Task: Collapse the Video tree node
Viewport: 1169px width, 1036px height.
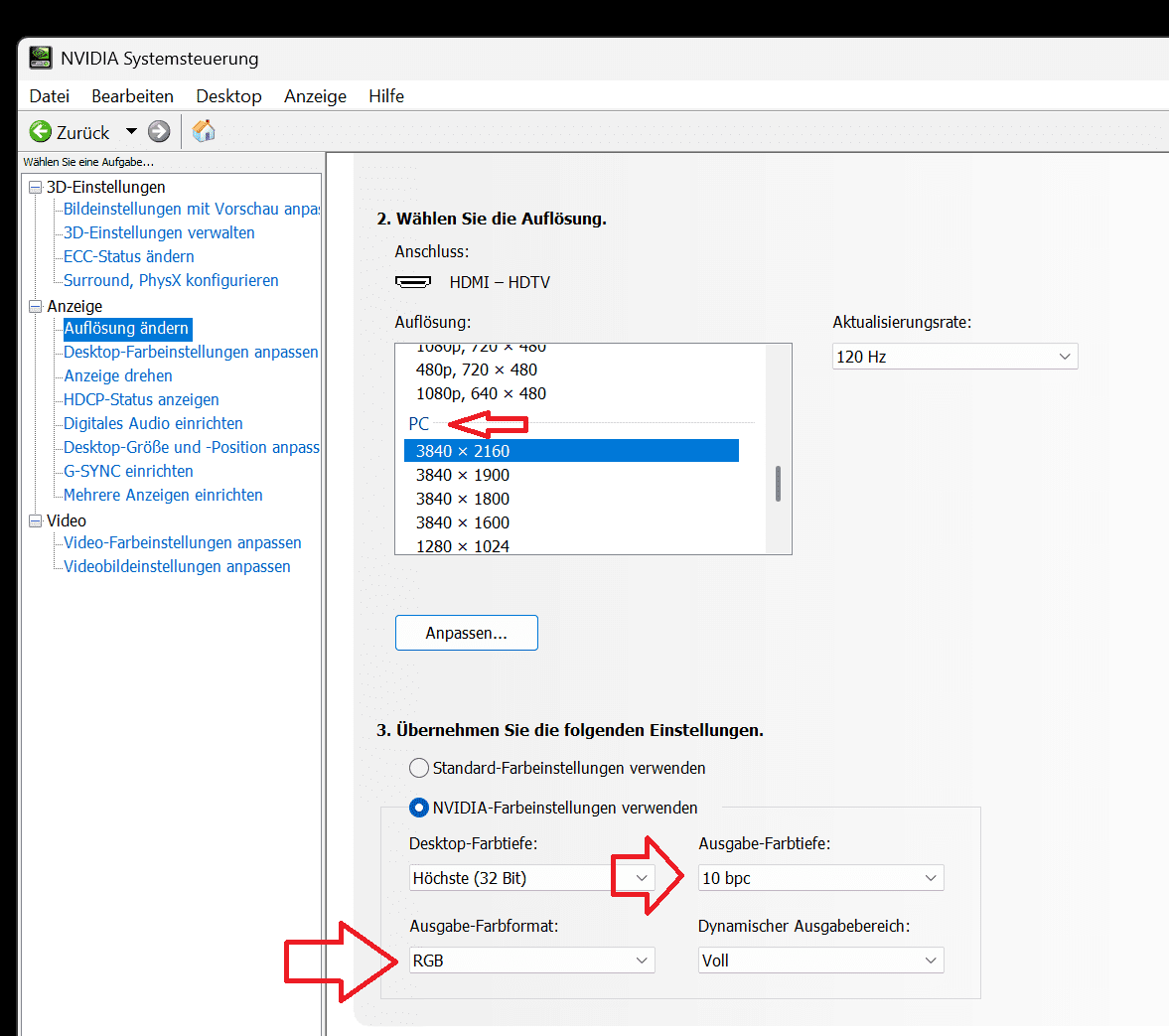Action: click(35, 520)
